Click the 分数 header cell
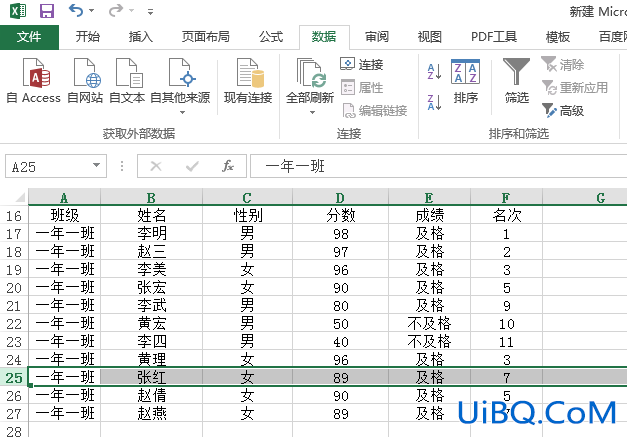 pos(340,216)
